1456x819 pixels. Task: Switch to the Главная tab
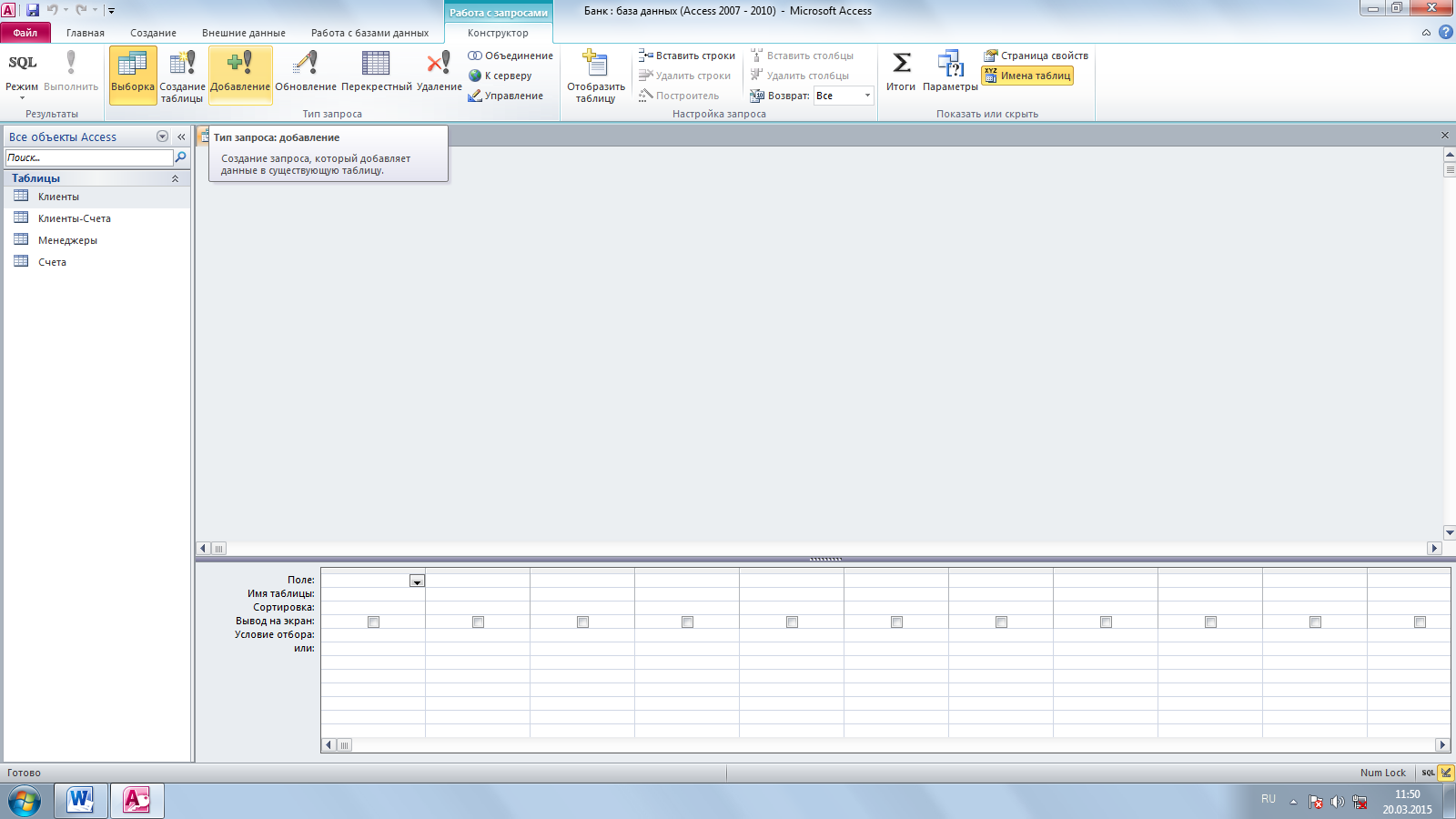pyautogui.click(x=86, y=33)
